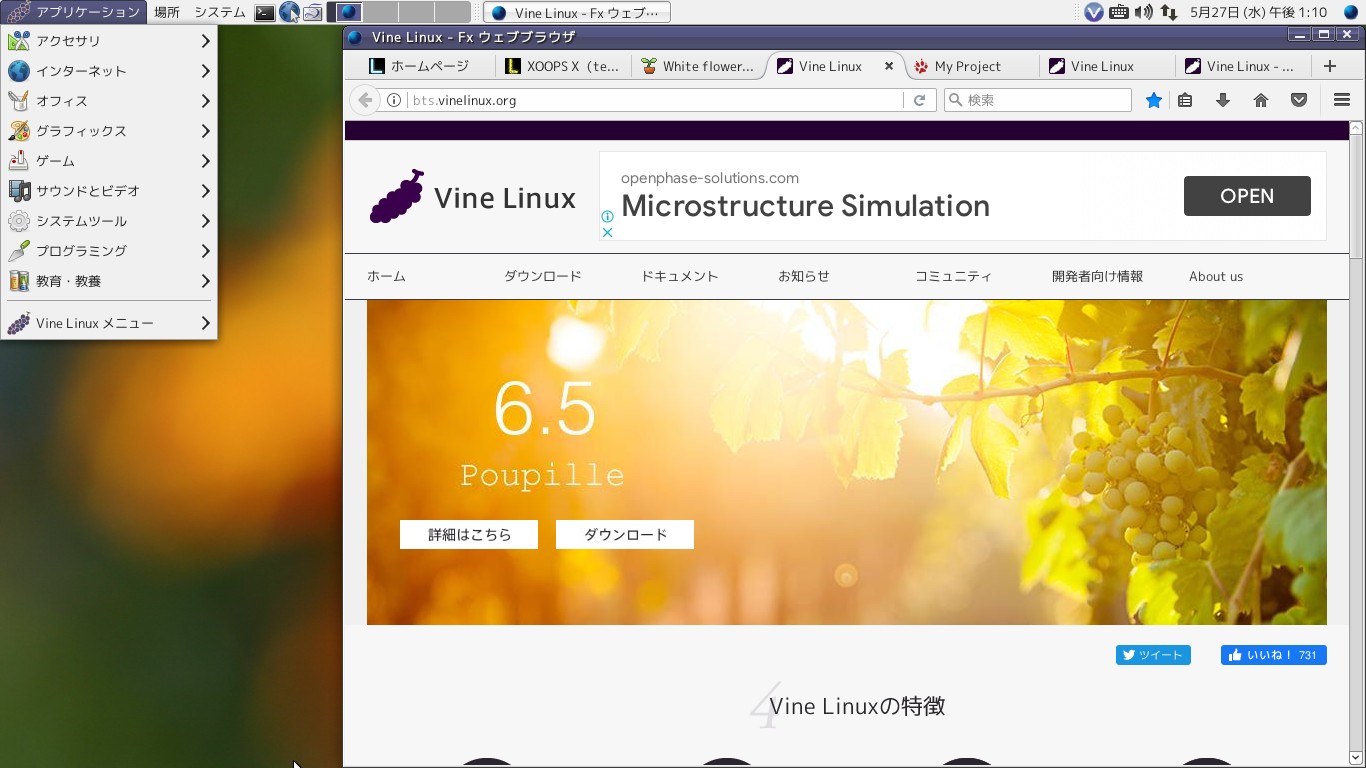Click the blue globe icon at panel's right end
This screenshot has height=768, width=1366.
coord(1351,13)
